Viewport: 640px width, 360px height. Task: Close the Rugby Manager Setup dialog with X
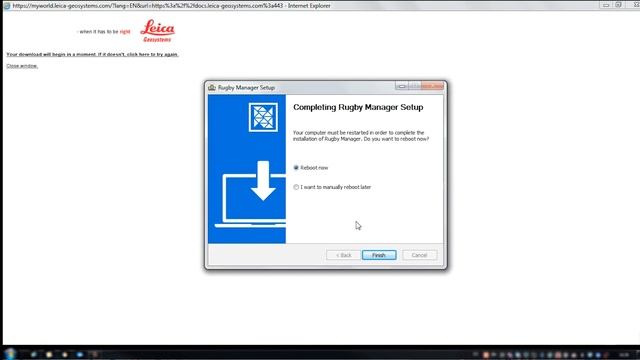[x=433, y=86]
